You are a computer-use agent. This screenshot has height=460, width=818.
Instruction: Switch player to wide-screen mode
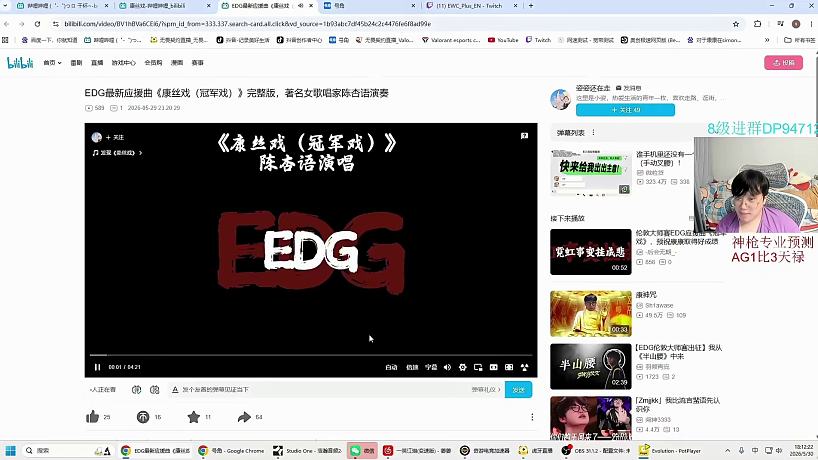point(494,367)
